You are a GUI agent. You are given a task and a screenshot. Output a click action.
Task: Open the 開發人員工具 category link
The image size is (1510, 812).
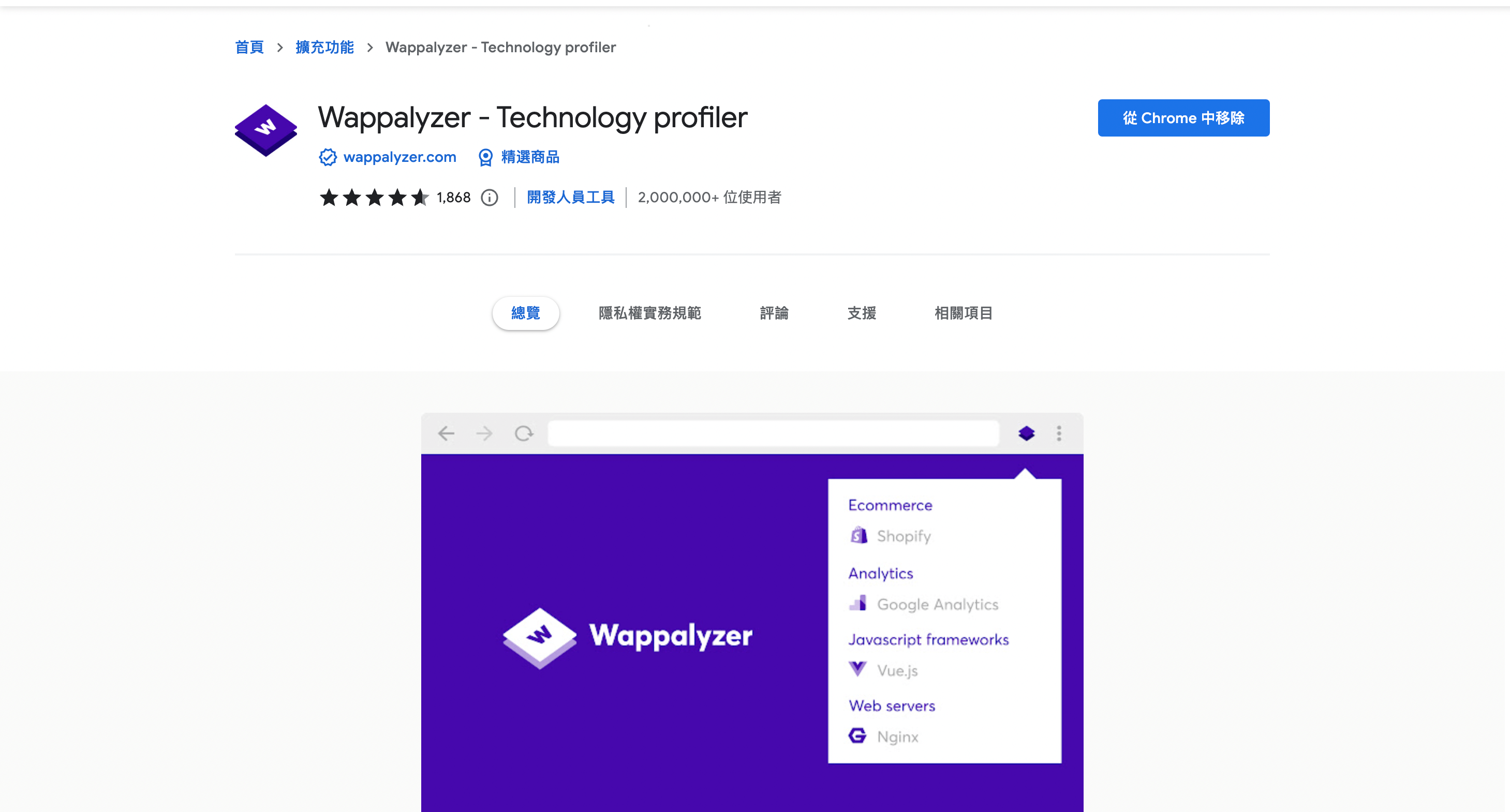(x=570, y=198)
